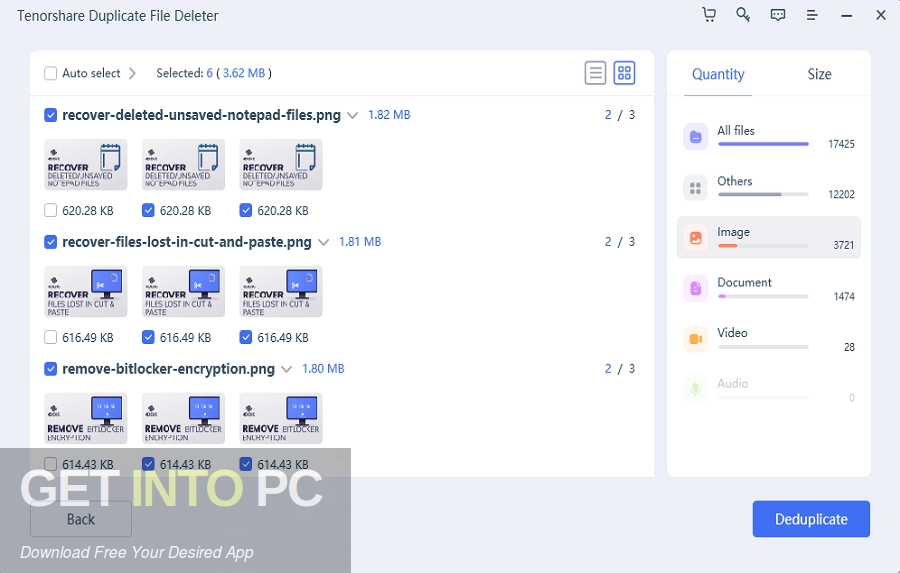The image size is (900, 573).
Task: Open first bitlocker-encryption thumbnail
Action: point(86,418)
